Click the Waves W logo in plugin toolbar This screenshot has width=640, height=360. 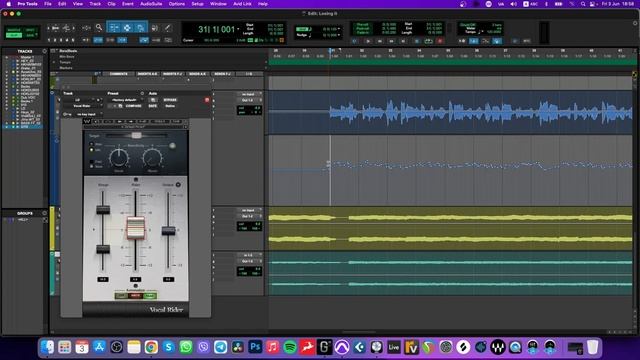pyautogui.click(x=87, y=122)
